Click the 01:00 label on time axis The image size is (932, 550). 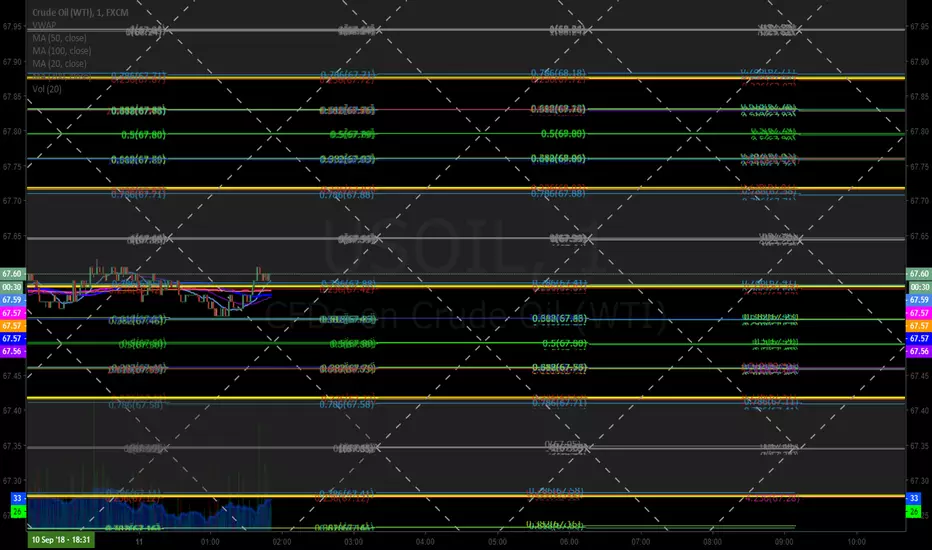[210, 542]
